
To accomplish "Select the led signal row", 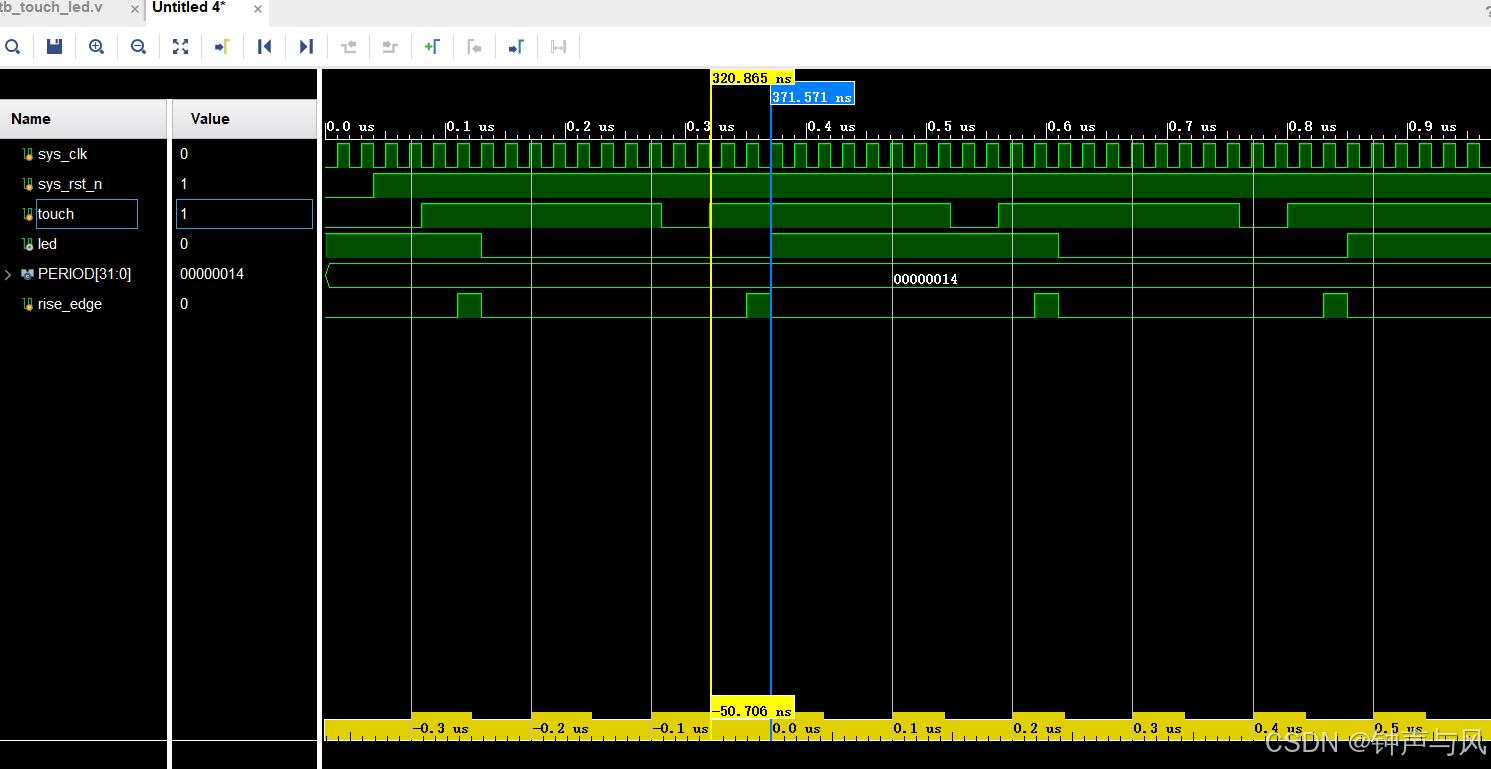I will point(46,244).
